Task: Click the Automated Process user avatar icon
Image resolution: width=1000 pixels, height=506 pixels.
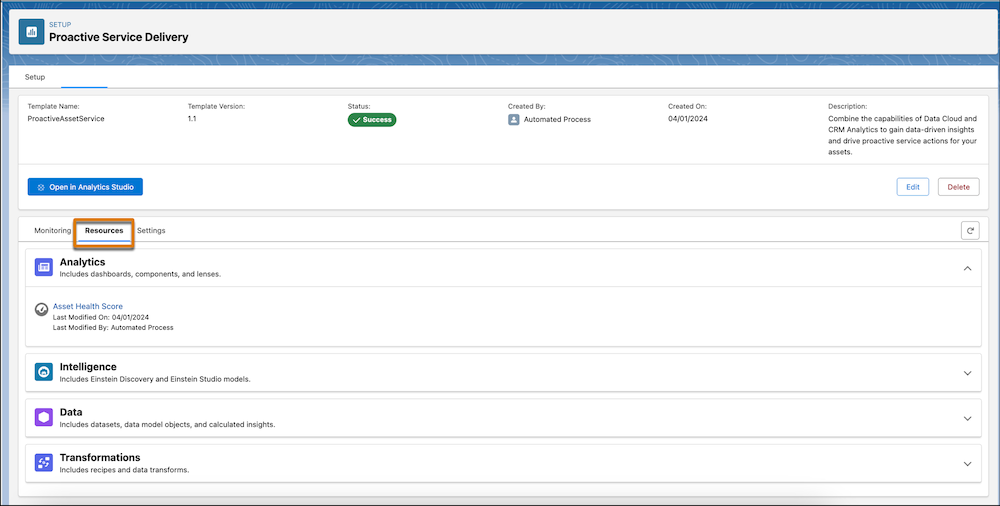Action: 513,119
